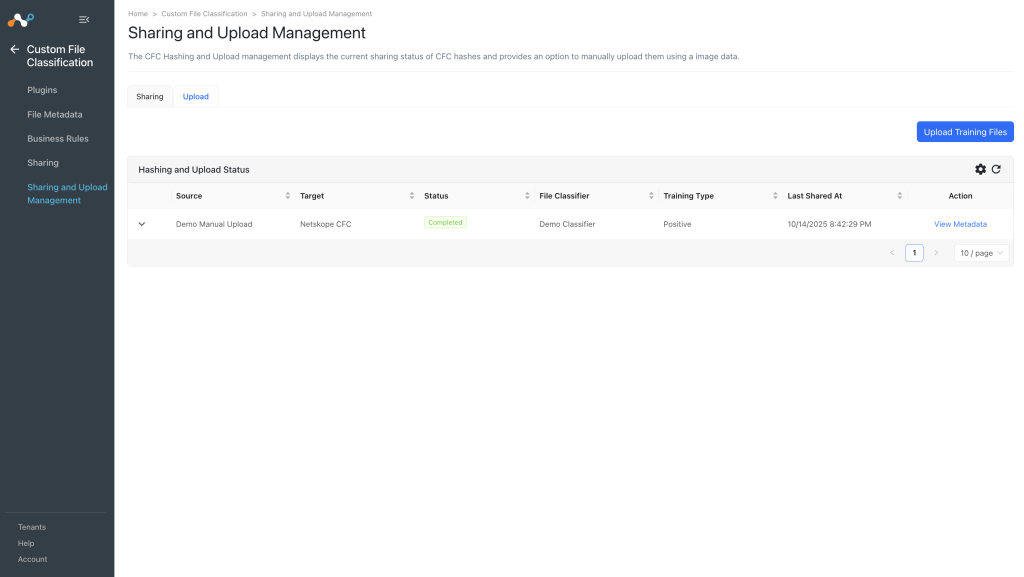The image size is (1024, 577).
Task: Click the Completed status badge
Action: click(445, 223)
